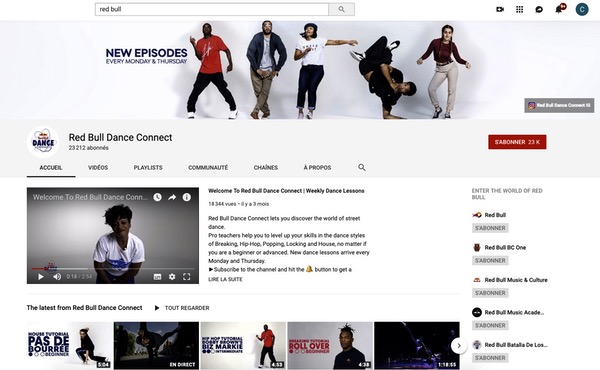Open the À propos tab

pyautogui.click(x=317, y=168)
